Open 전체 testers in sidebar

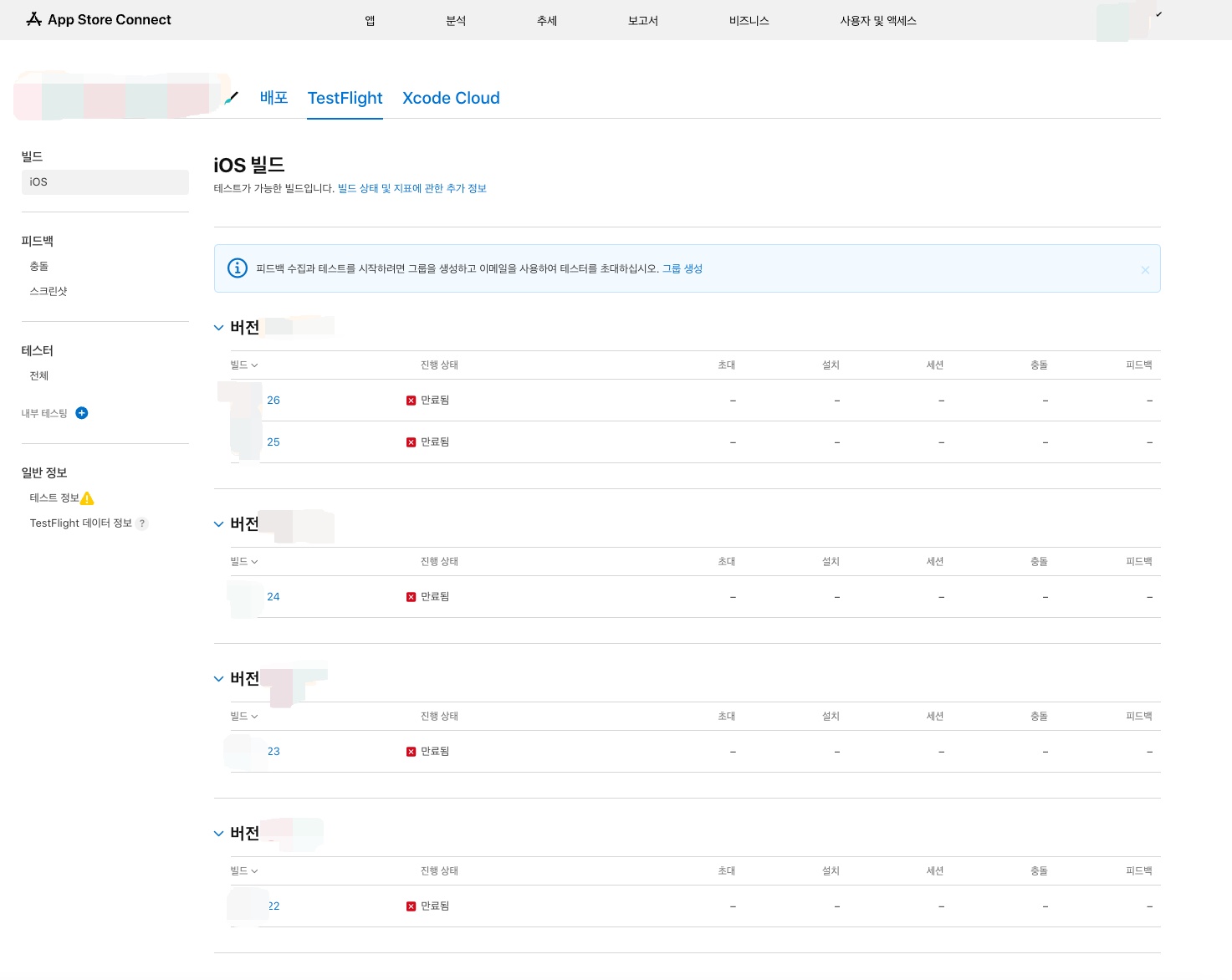39,375
